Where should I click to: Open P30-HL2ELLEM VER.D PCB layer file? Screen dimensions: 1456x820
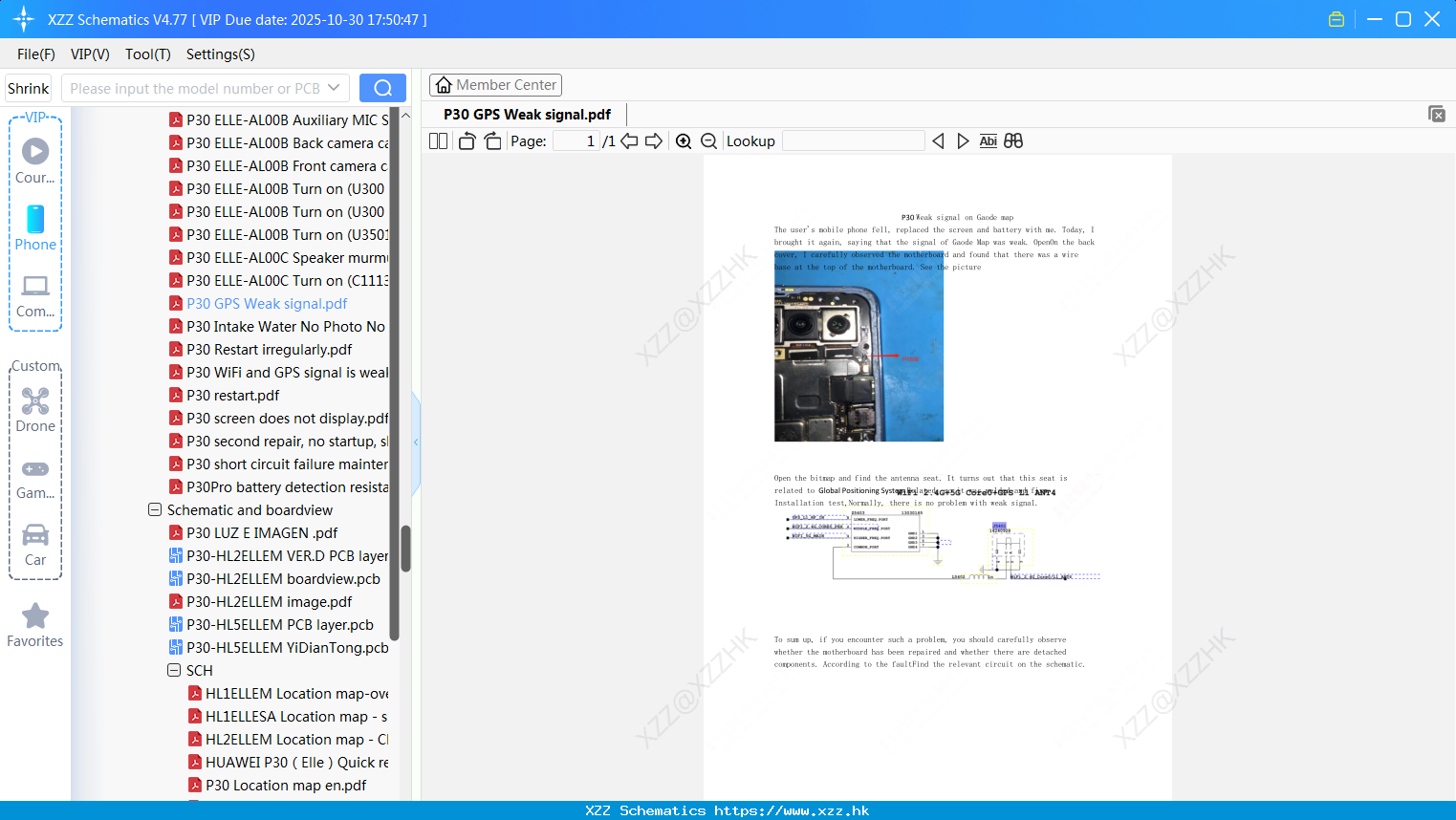click(278, 556)
